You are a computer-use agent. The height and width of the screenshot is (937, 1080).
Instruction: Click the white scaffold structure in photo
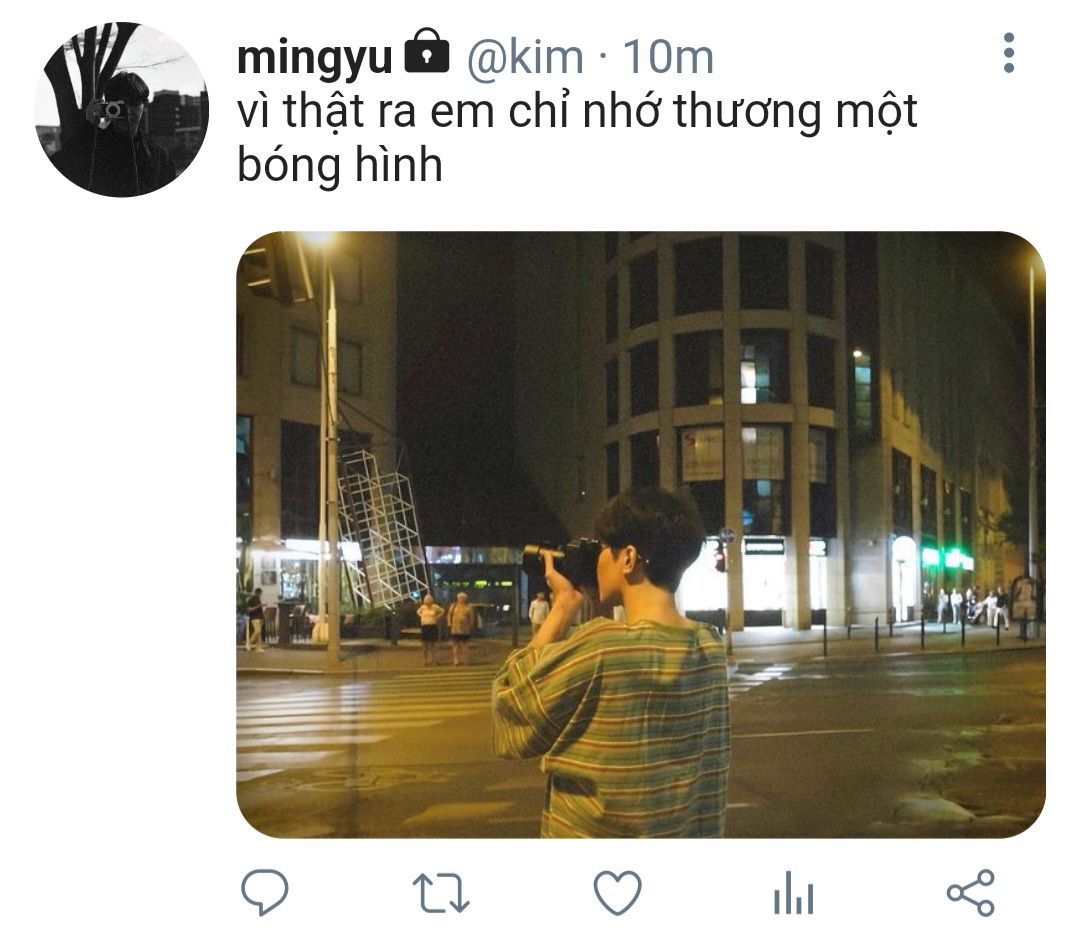pyautogui.click(x=381, y=529)
